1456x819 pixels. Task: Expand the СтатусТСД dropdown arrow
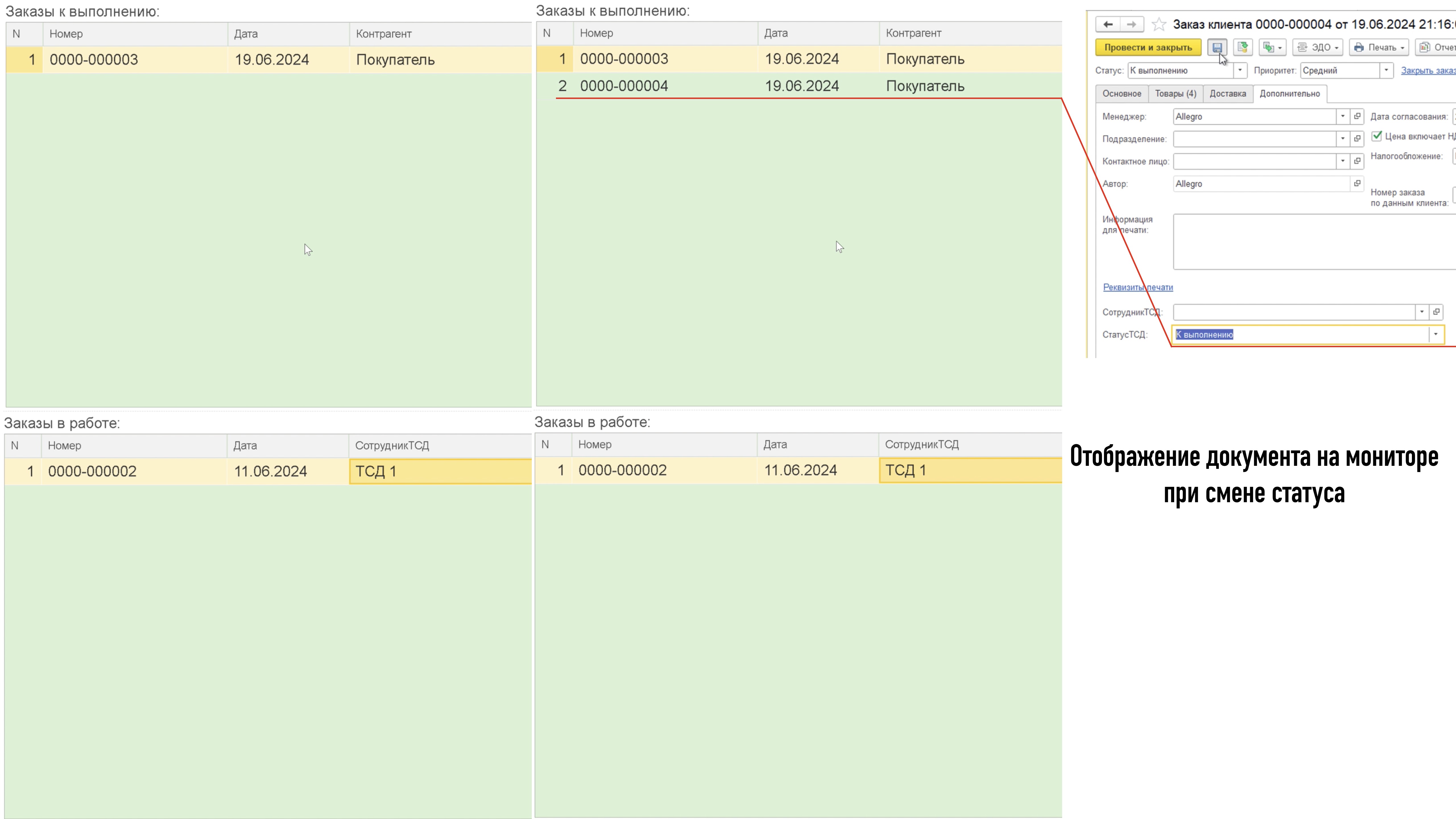click(x=1436, y=335)
